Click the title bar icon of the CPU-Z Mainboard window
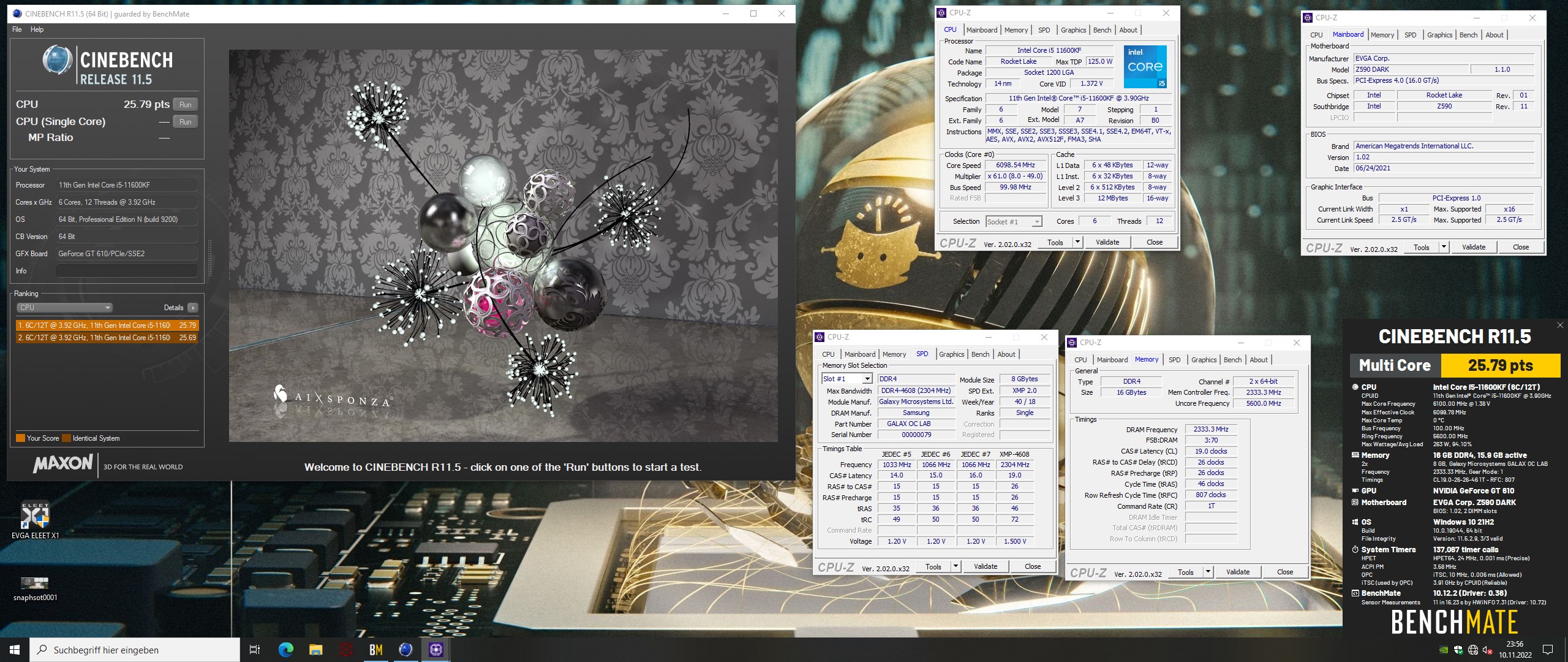The height and width of the screenshot is (662, 1568). click(1308, 18)
